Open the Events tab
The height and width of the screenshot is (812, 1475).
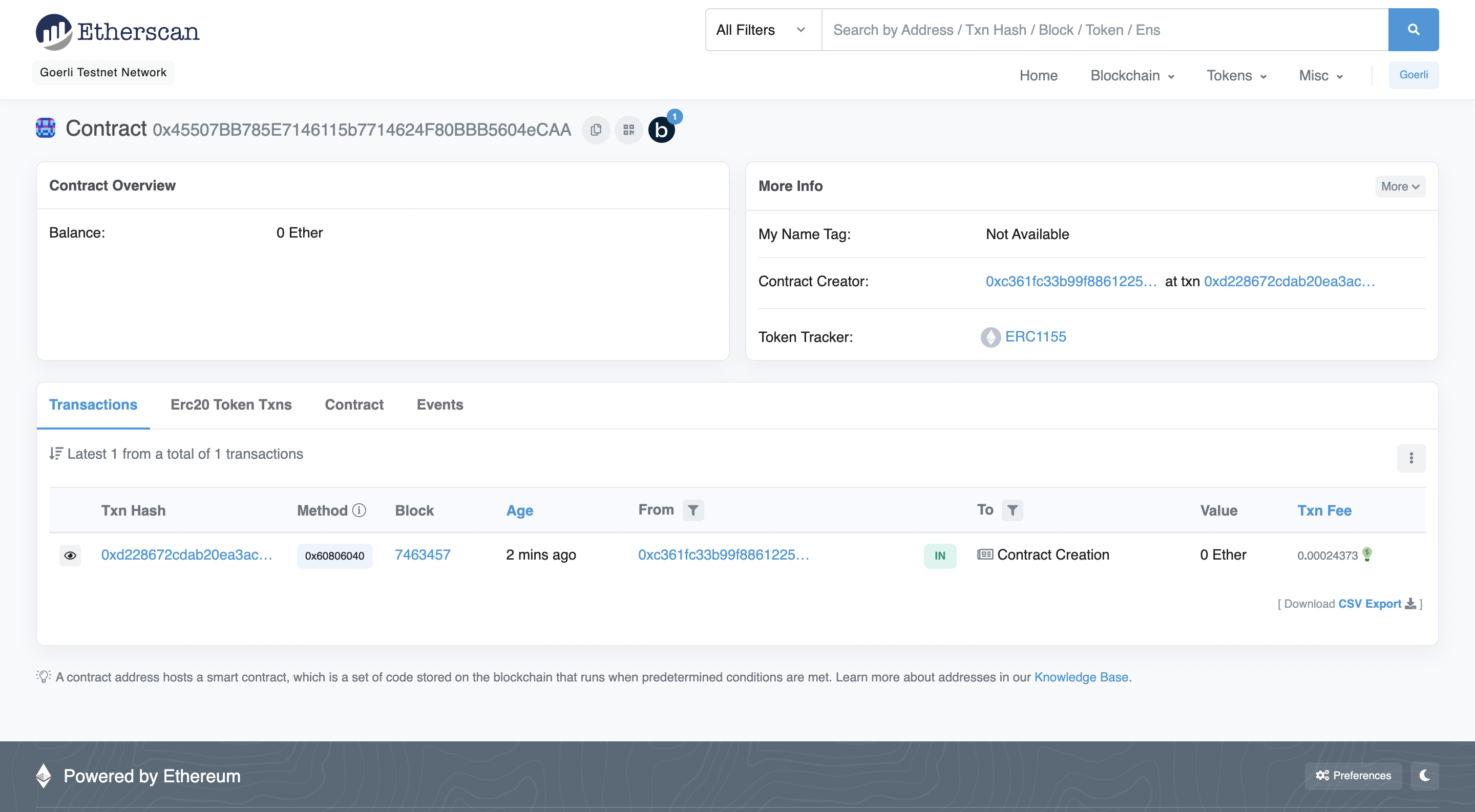440,404
